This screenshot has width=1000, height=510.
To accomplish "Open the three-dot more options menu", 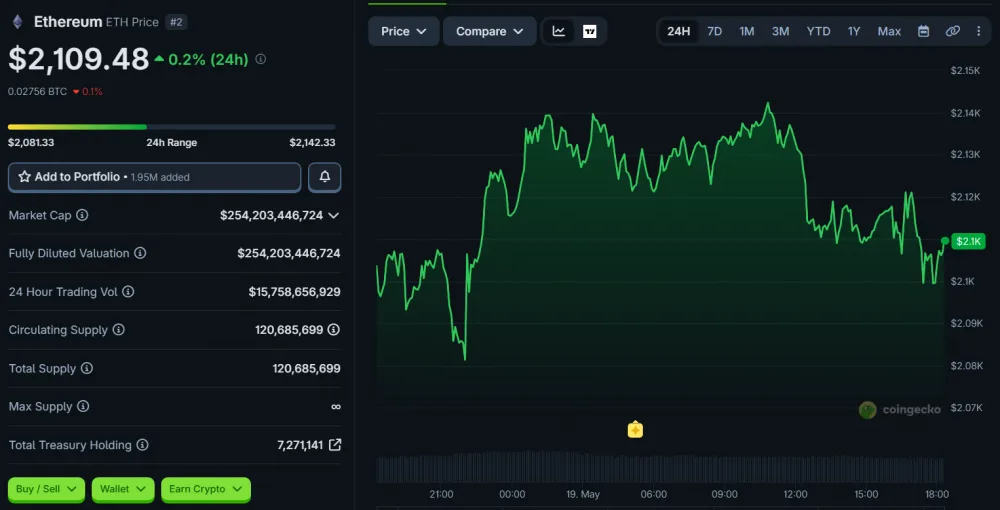I will click(x=978, y=31).
